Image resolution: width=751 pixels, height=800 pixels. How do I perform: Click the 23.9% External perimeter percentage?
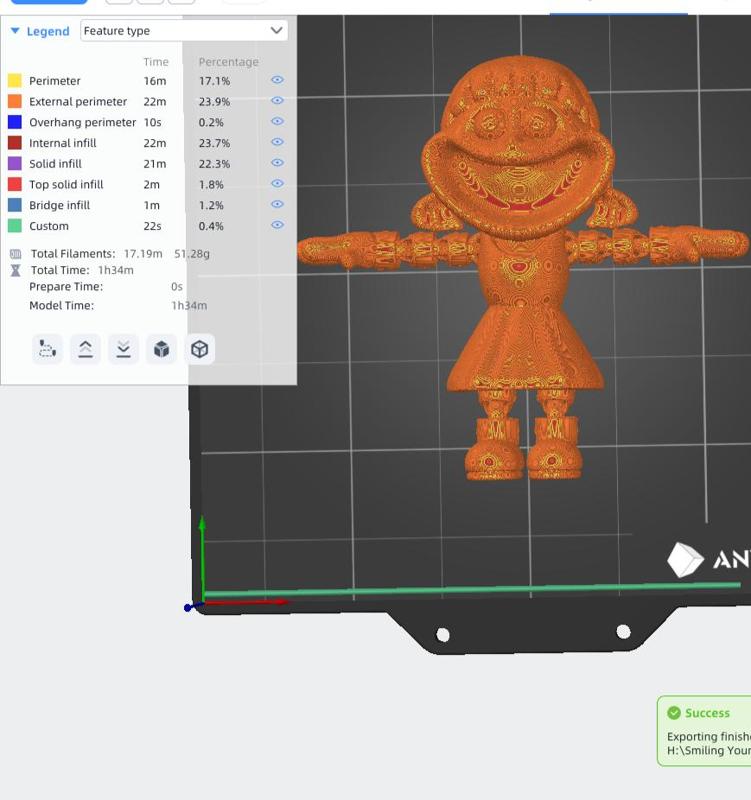click(214, 102)
